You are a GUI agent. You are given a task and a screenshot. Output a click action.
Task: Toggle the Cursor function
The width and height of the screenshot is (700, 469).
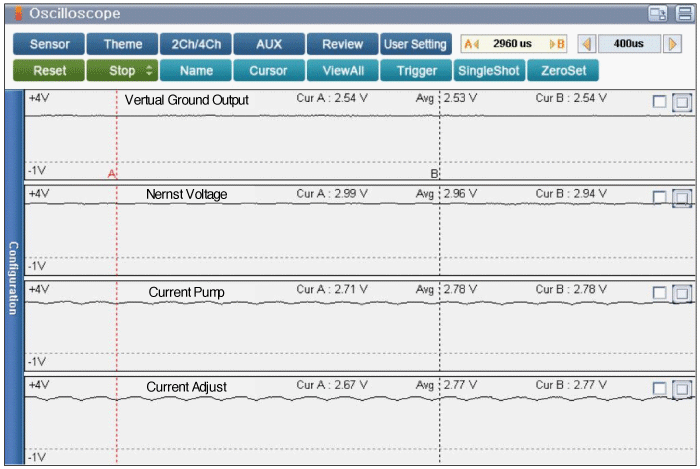click(269, 71)
